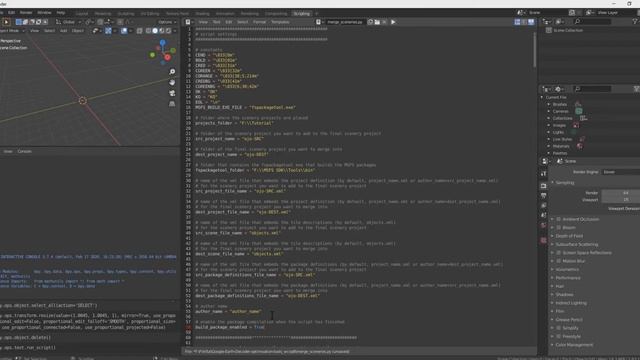Click the Materials data-block icon

[x=580, y=146]
